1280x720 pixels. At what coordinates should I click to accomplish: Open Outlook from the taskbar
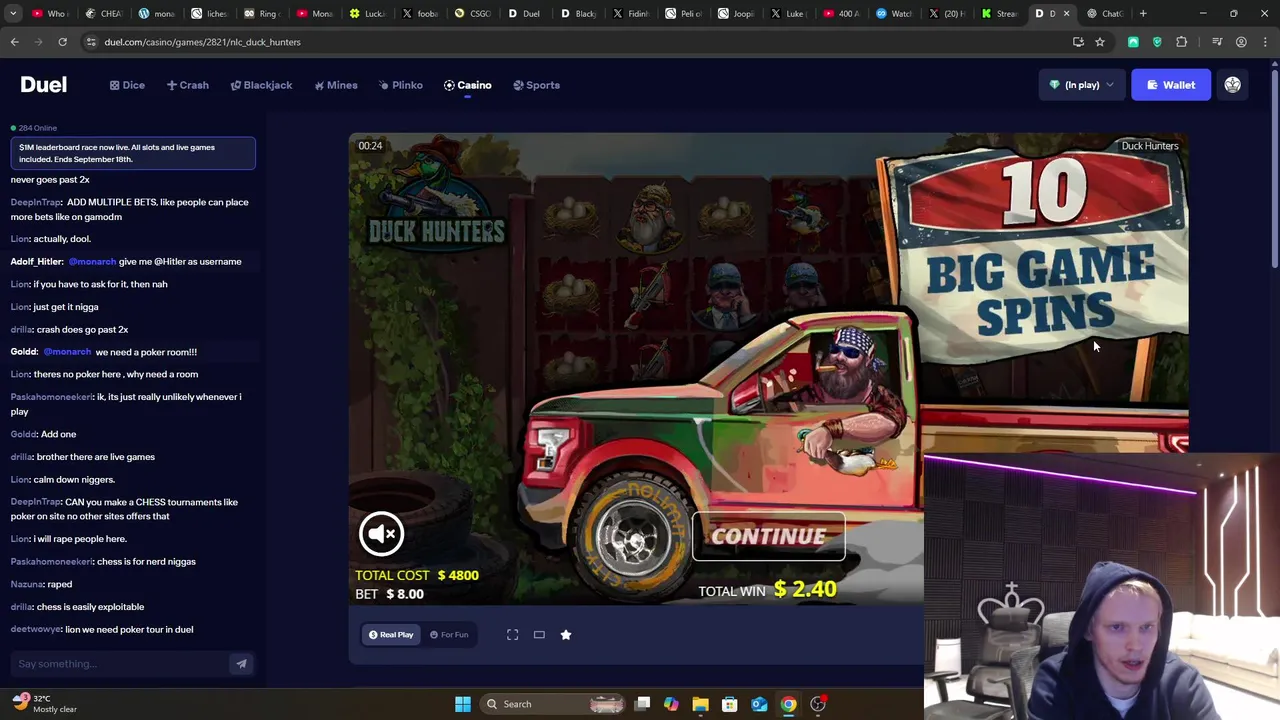759,704
